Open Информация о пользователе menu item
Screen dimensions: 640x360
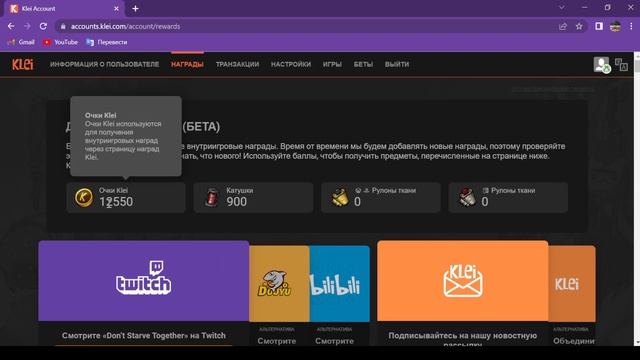pos(104,64)
